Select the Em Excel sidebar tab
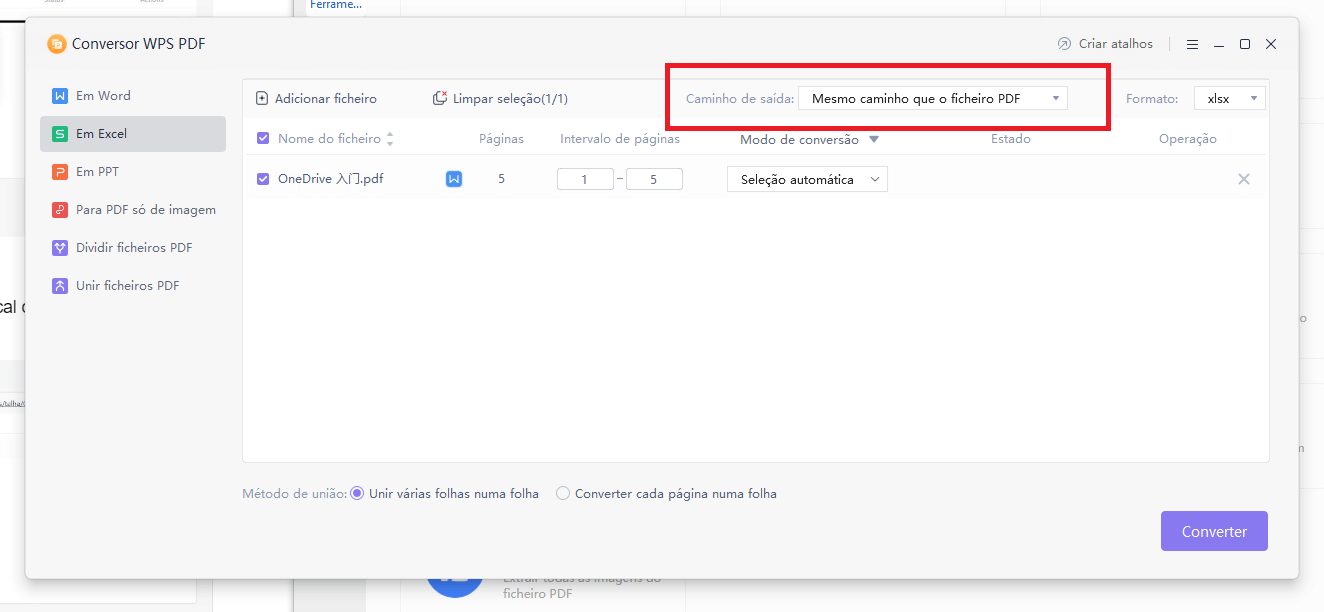Screen dimensions: 1324x612 133,134
